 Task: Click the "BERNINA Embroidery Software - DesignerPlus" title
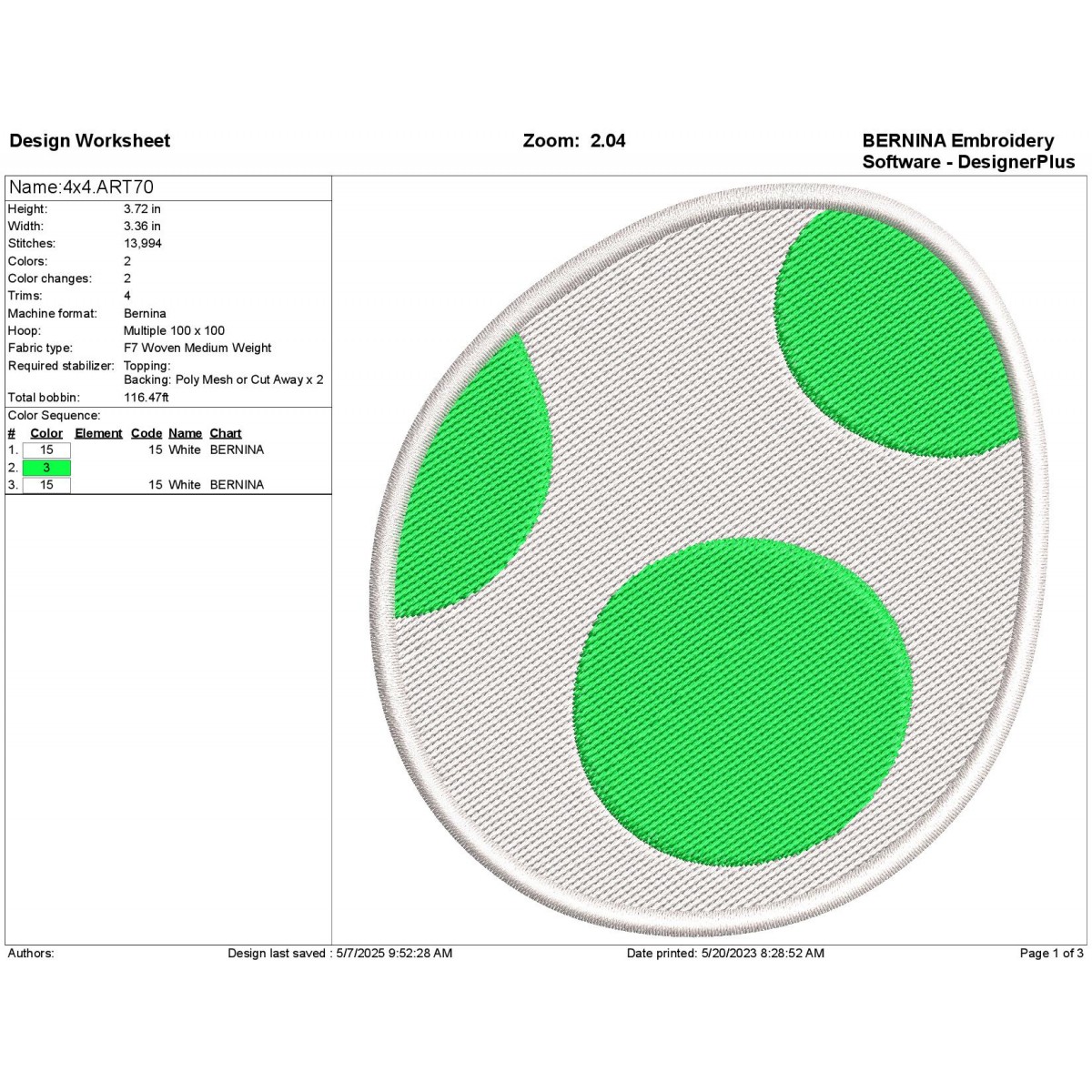pos(968,151)
